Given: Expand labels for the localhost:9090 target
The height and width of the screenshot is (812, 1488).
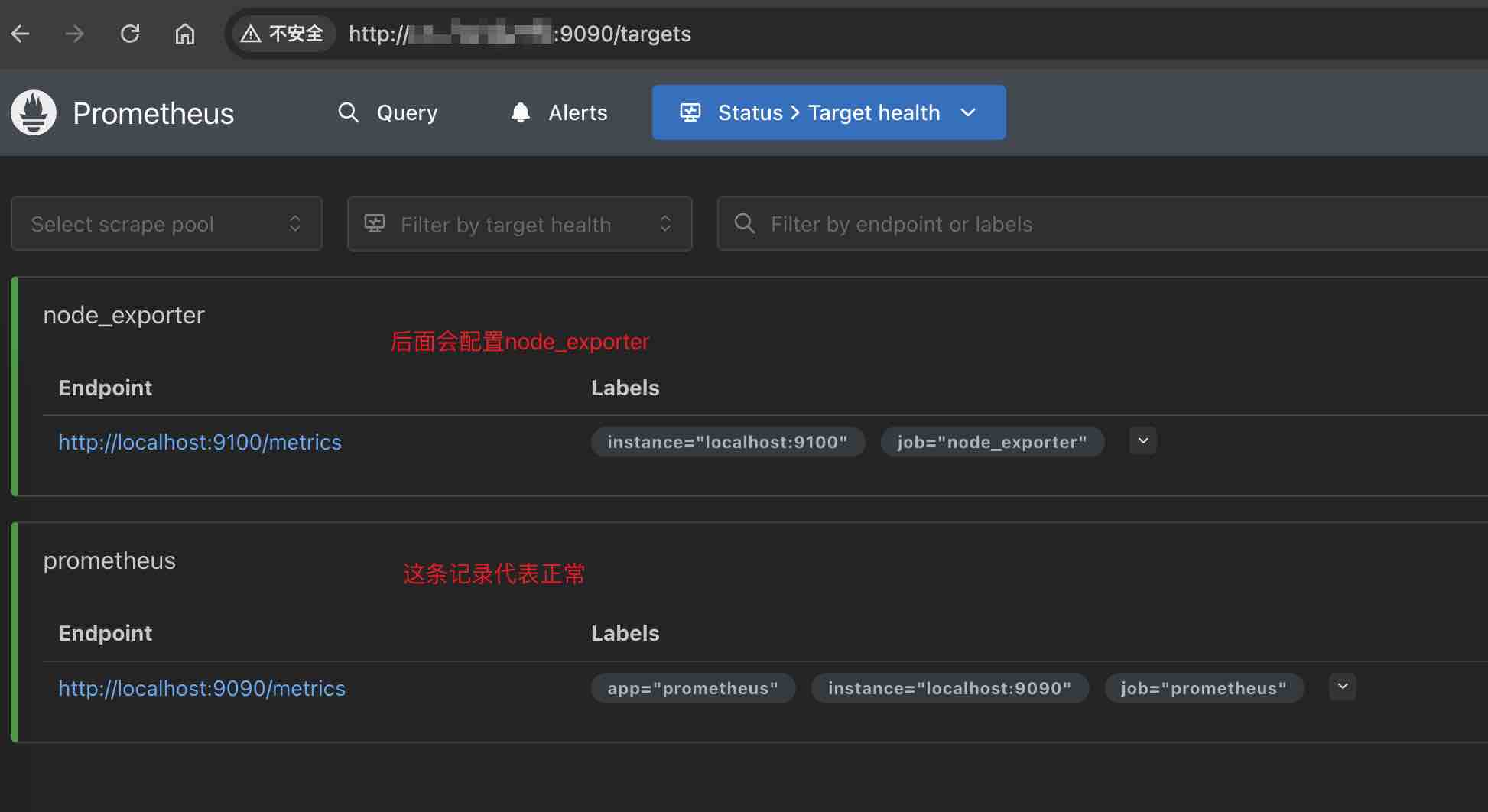Looking at the screenshot, I should tap(1343, 687).
